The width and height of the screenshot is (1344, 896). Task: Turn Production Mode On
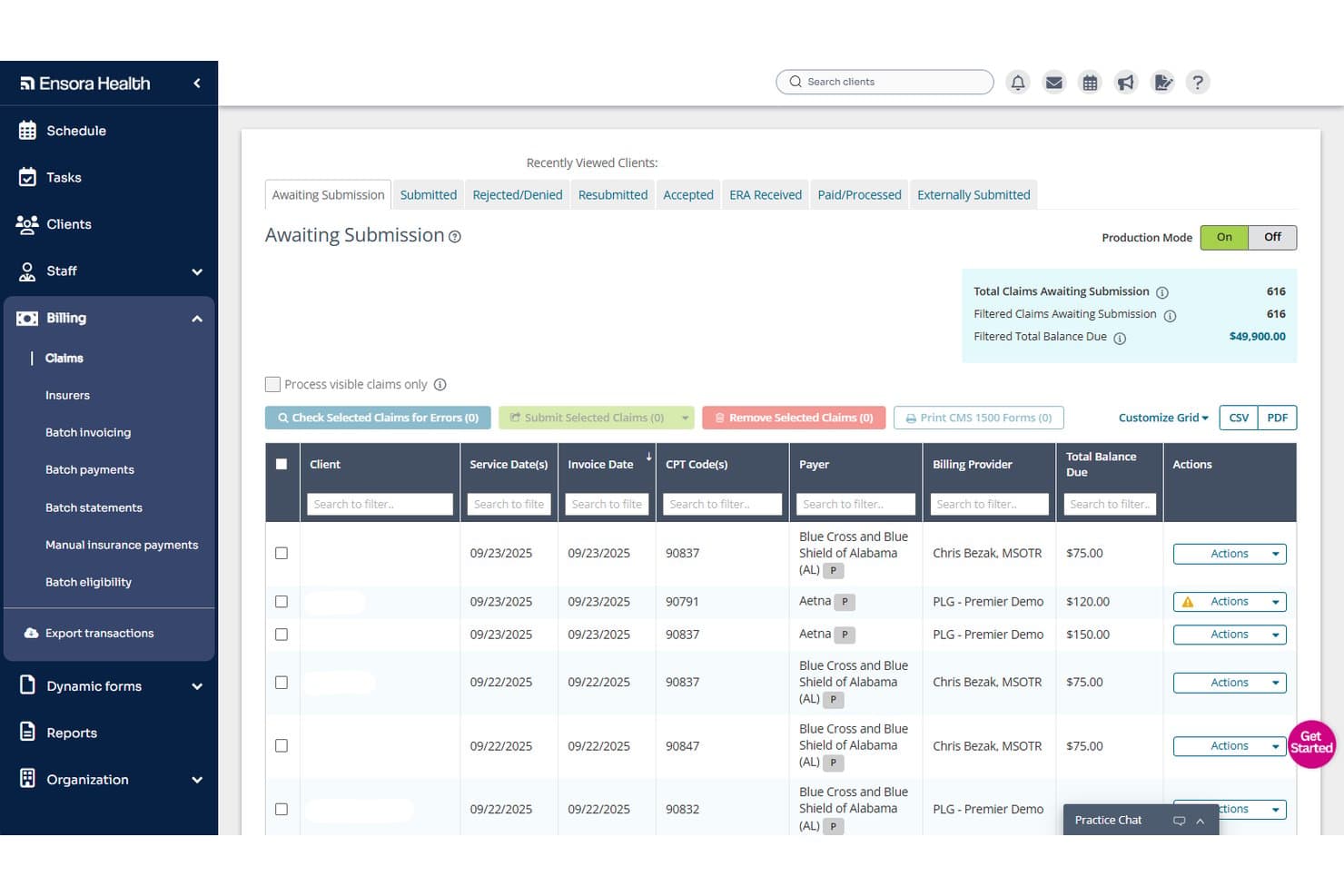(x=1224, y=237)
